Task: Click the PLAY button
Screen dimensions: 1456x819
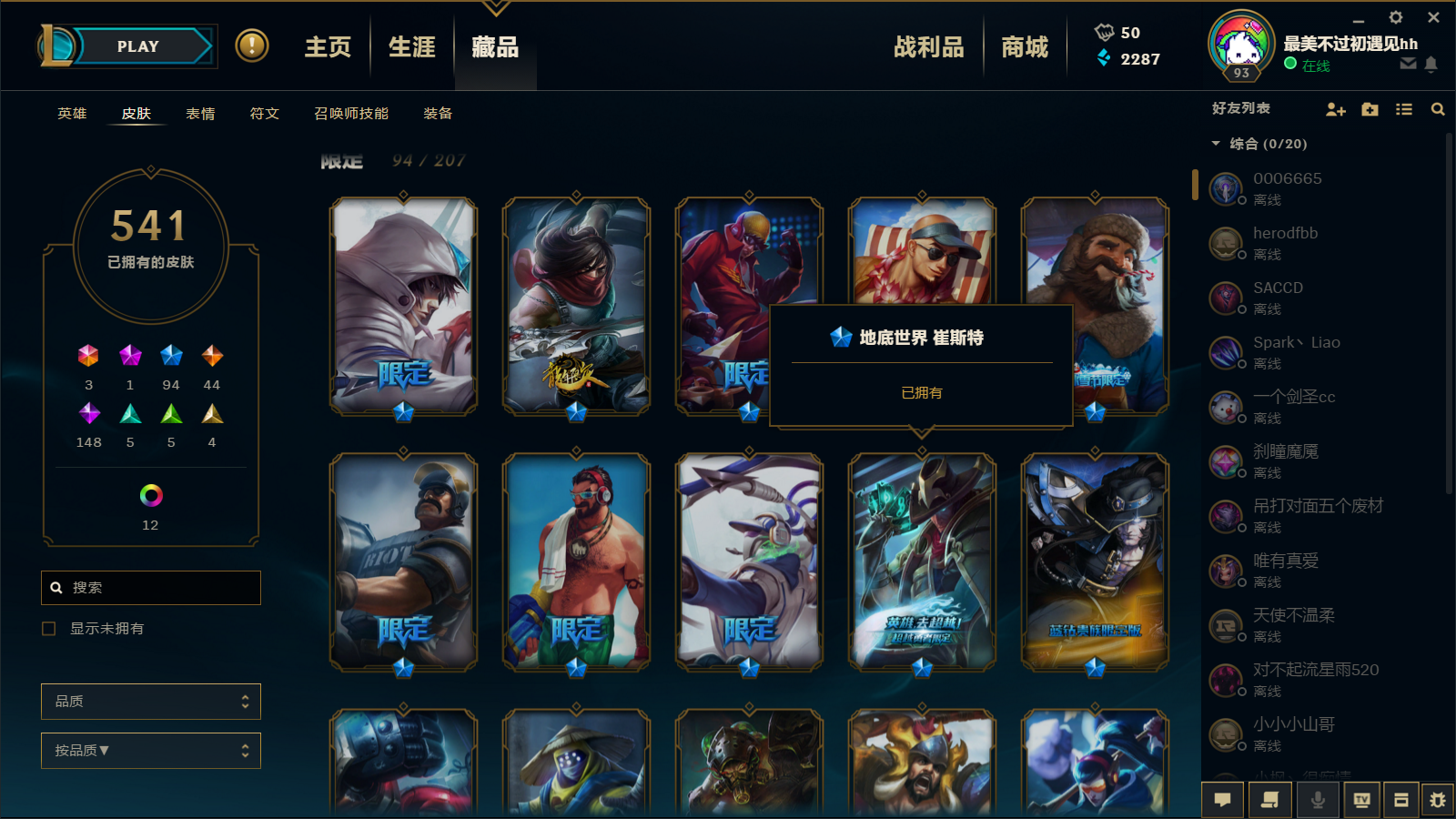Action: pyautogui.click(x=138, y=46)
